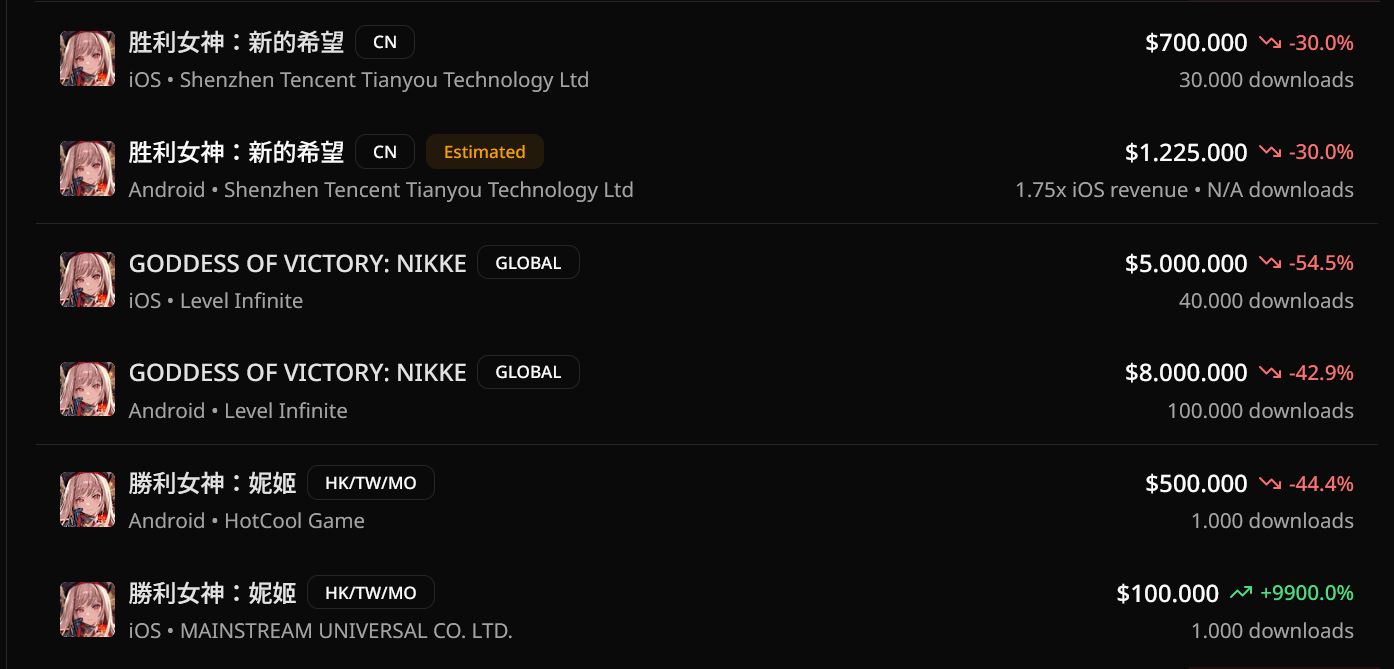Click GLOBAL tag on Android NIKKE row
1394x669 pixels.
pos(528,372)
